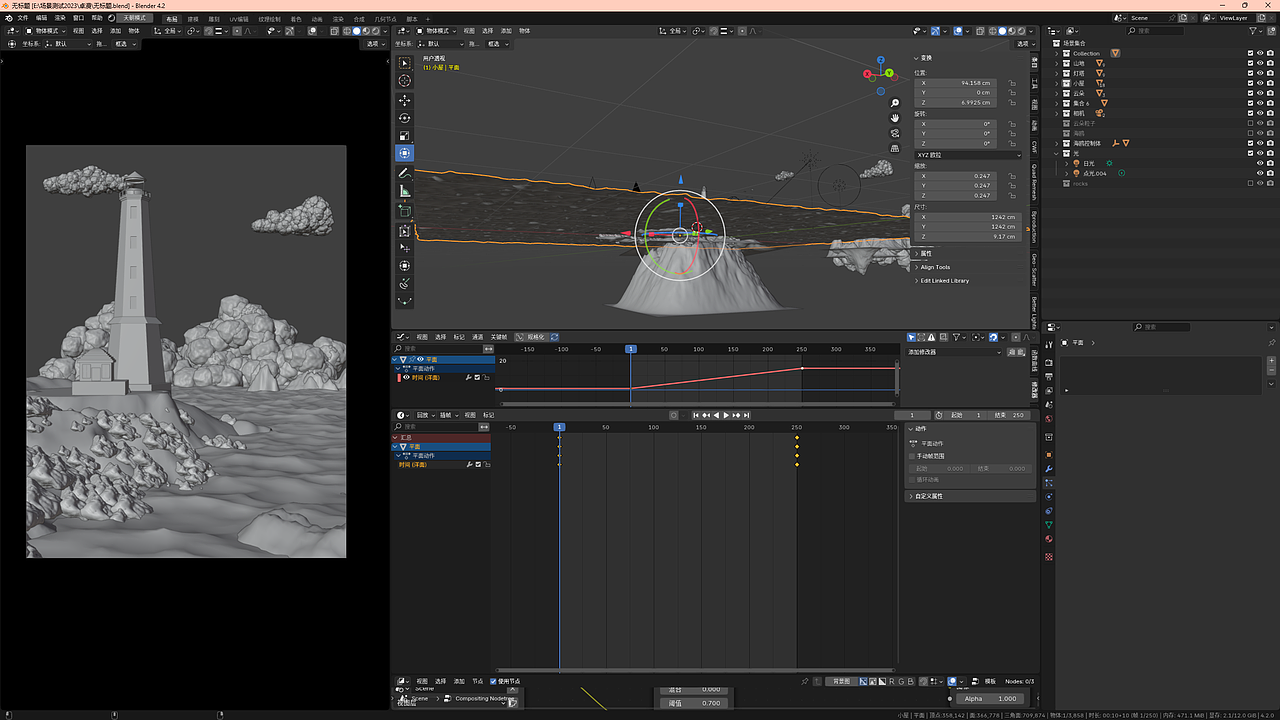Expand the 山地 collection in outliner
The image size is (1280, 720).
(1058, 63)
